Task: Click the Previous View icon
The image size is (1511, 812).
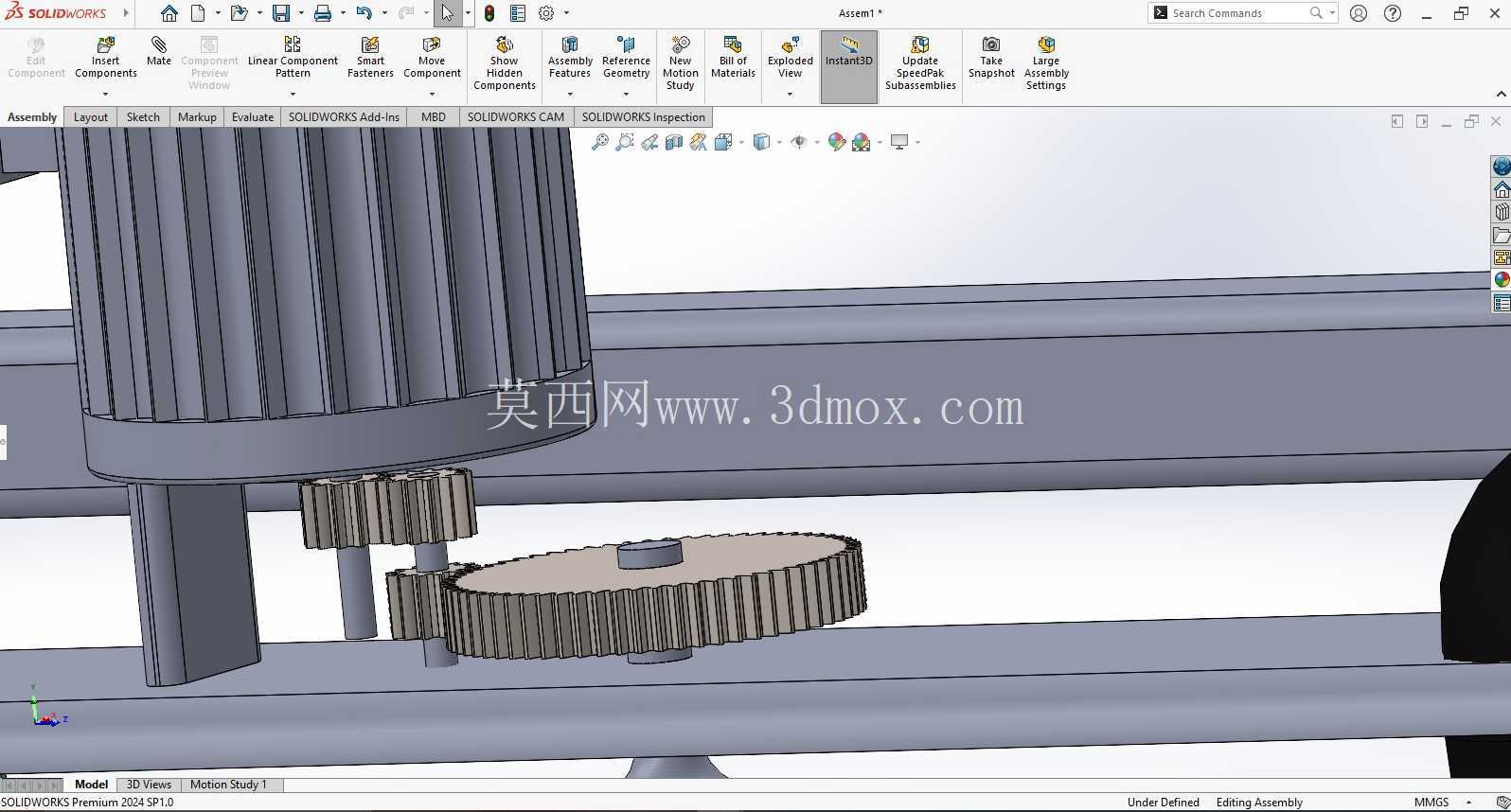Action: click(x=649, y=142)
